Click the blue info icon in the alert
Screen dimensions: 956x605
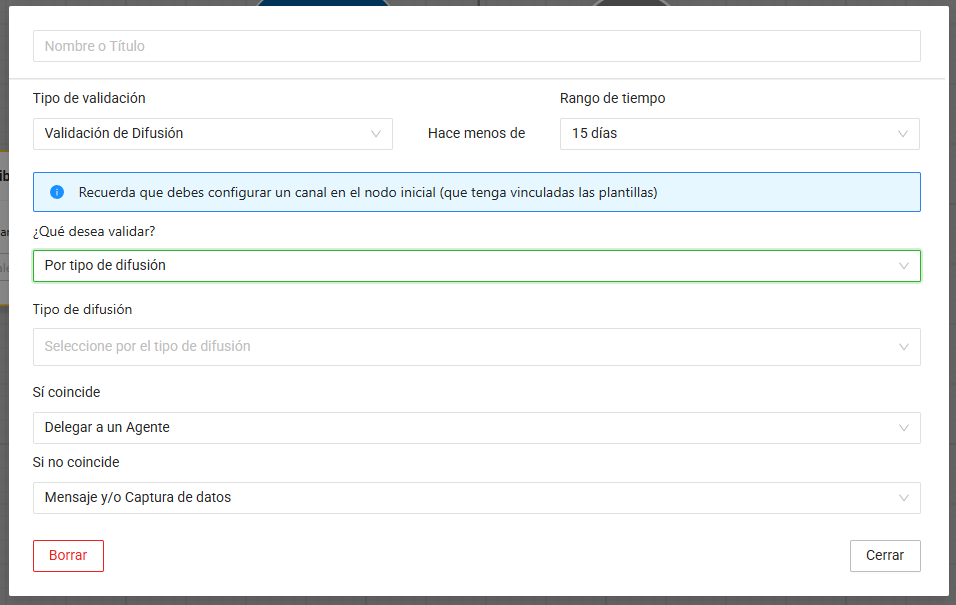[x=57, y=192]
